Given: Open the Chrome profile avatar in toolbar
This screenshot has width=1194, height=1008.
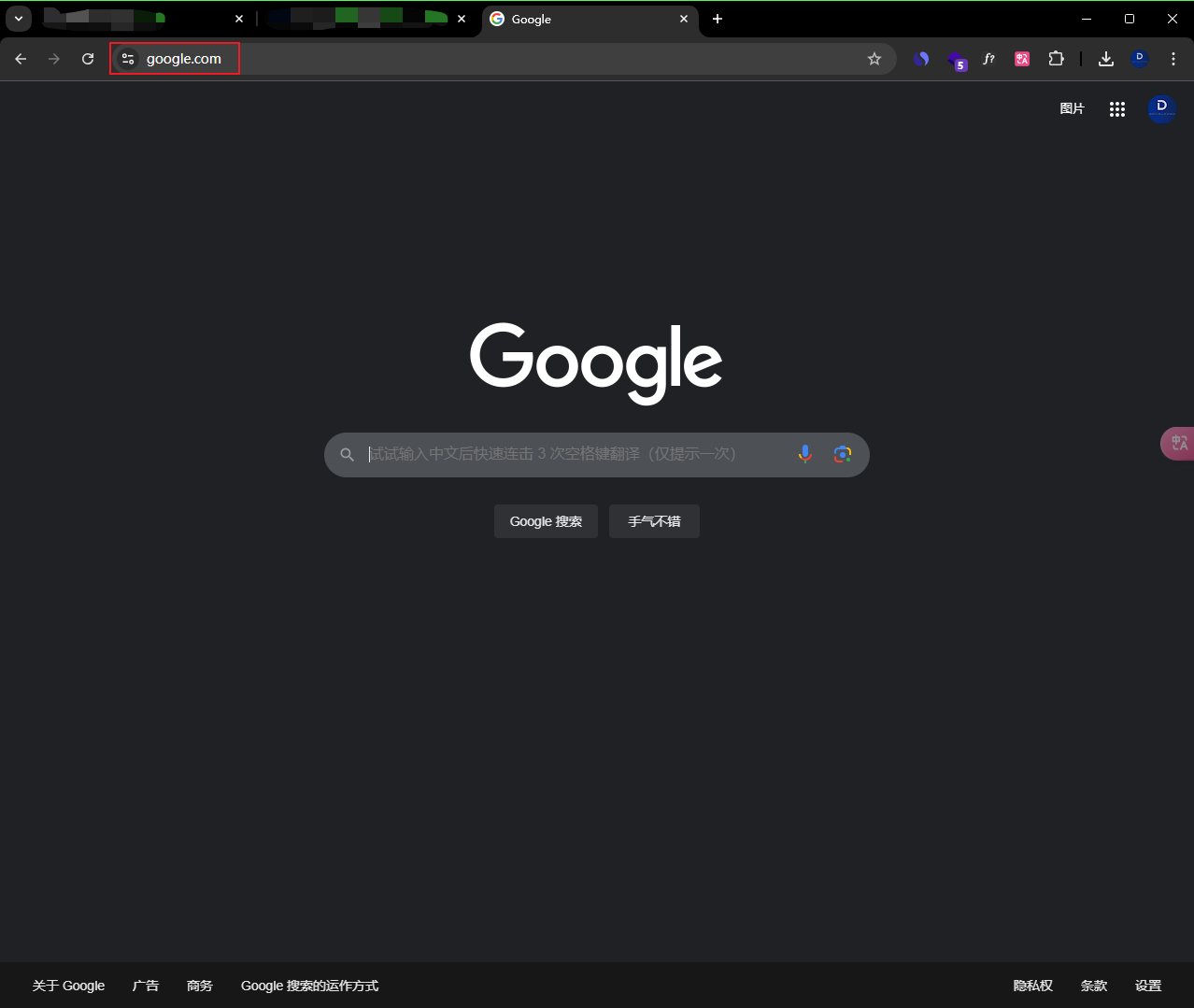Looking at the screenshot, I should (x=1140, y=59).
